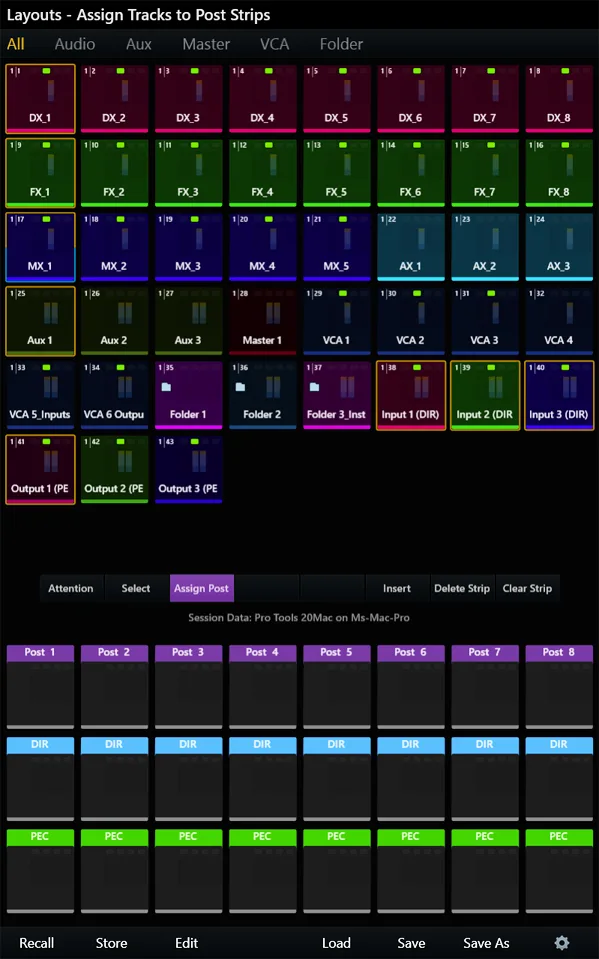Assign to Post 8 strip slot
599x959 pixels.
pyautogui.click(x=559, y=686)
